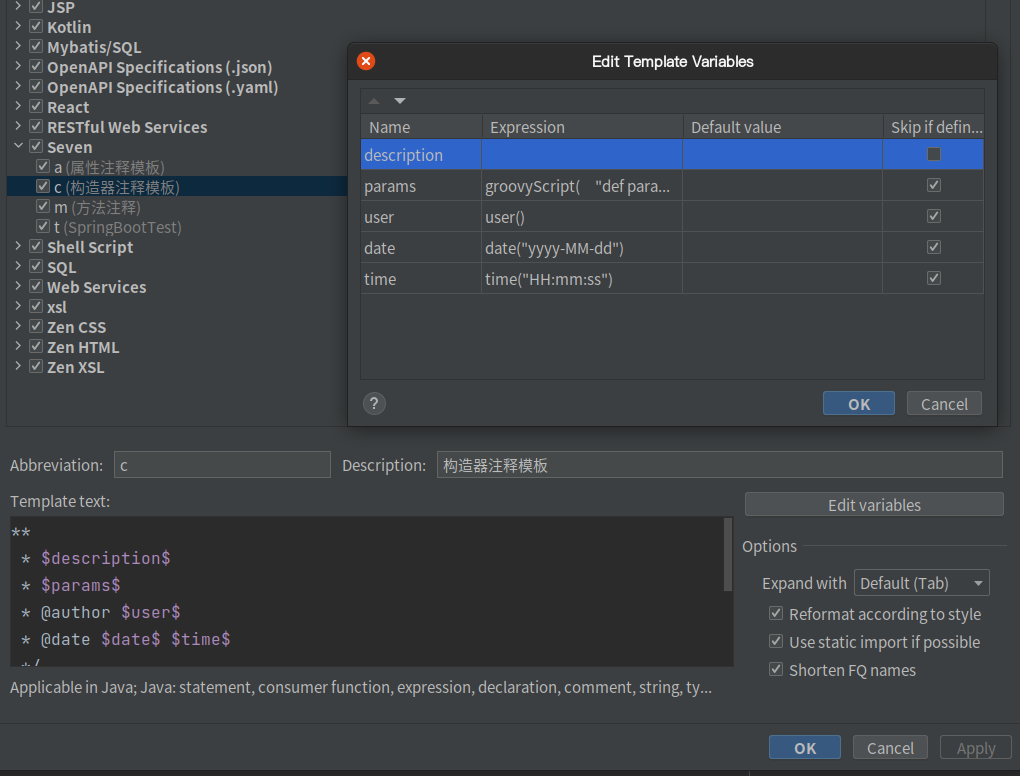Toggle Skip if defined for user

tap(934, 216)
